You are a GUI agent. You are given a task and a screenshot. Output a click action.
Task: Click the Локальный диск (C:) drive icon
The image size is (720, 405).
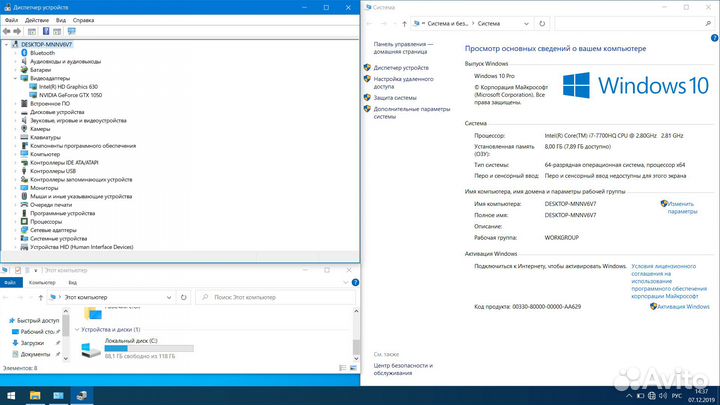pos(90,349)
